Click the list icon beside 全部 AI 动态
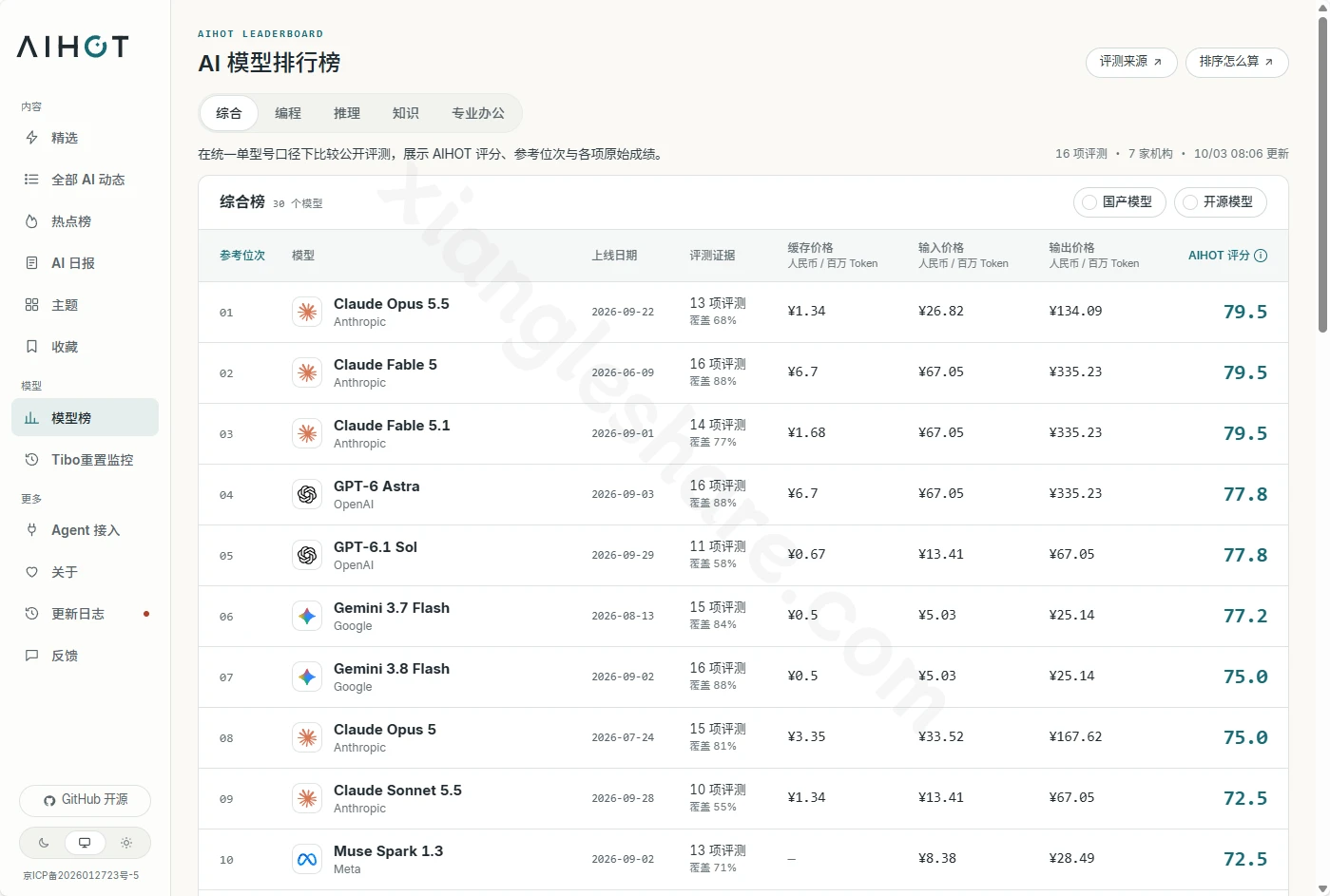 coord(31,180)
